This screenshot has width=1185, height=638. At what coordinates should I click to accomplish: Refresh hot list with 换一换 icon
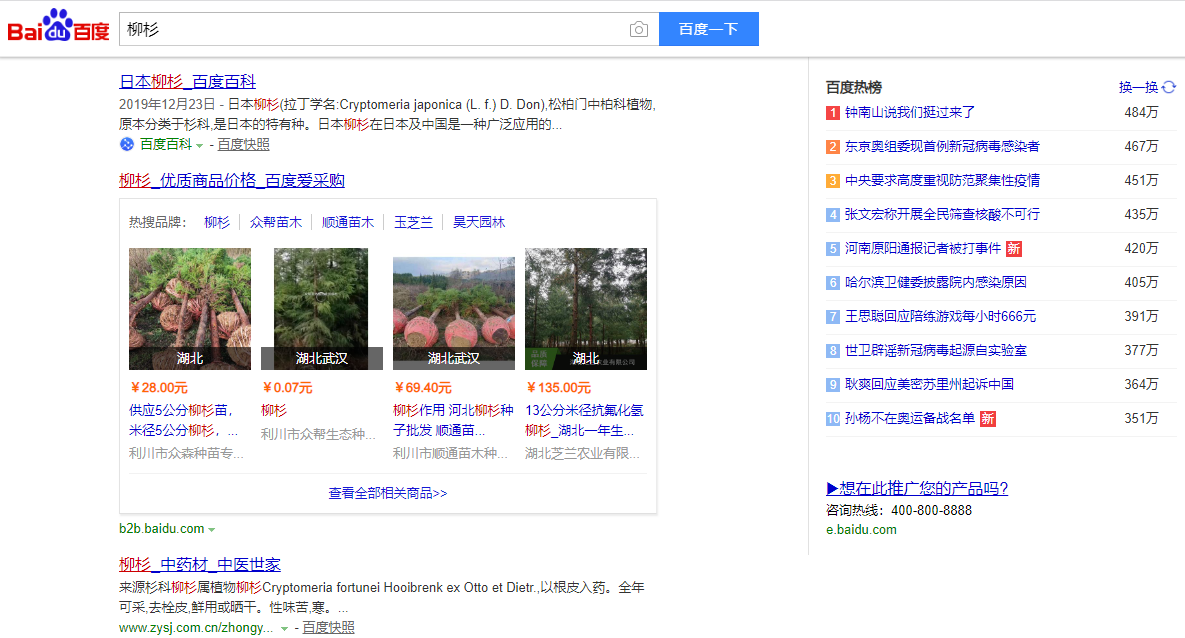[1168, 87]
